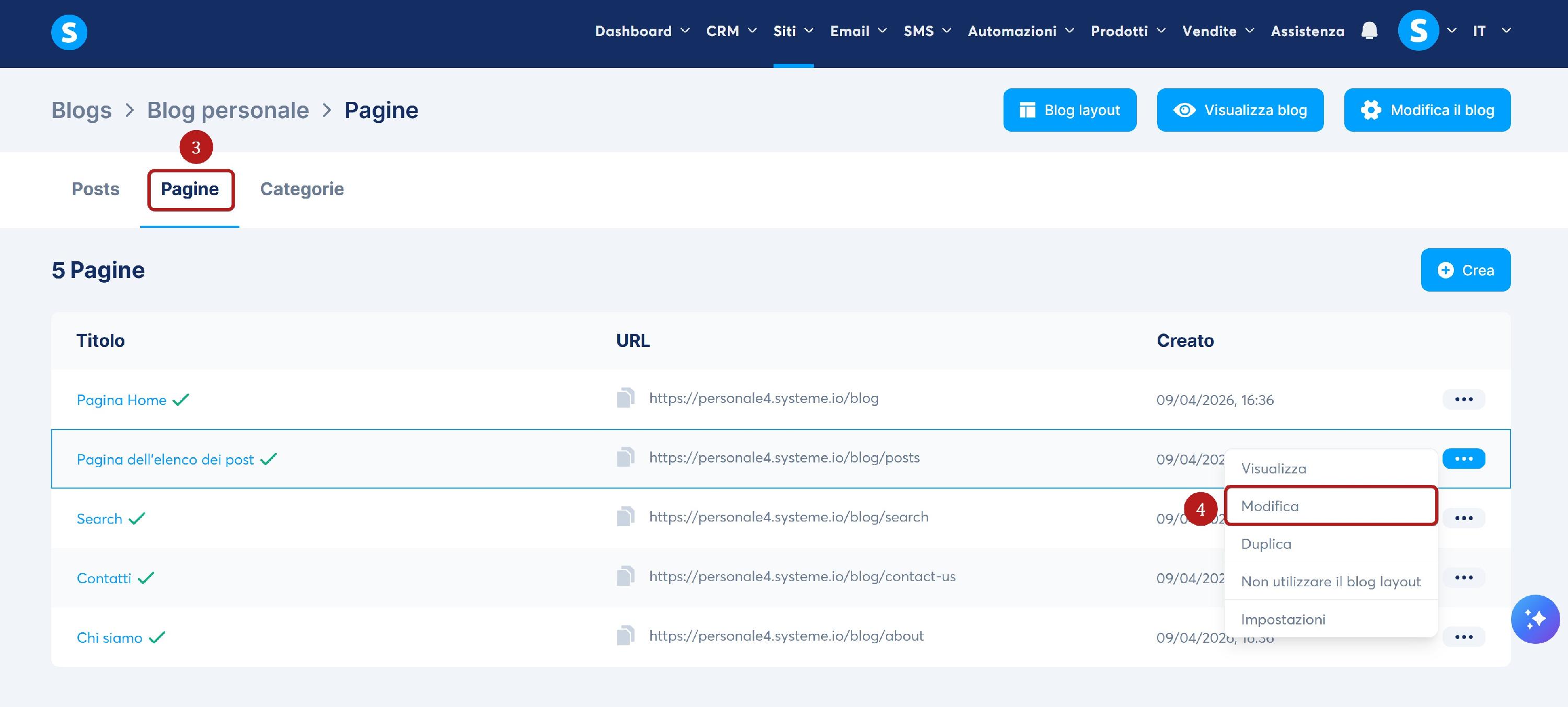Click URL ending in /blog/posts
Image resolution: width=1568 pixels, height=707 pixels.
tap(784, 458)
